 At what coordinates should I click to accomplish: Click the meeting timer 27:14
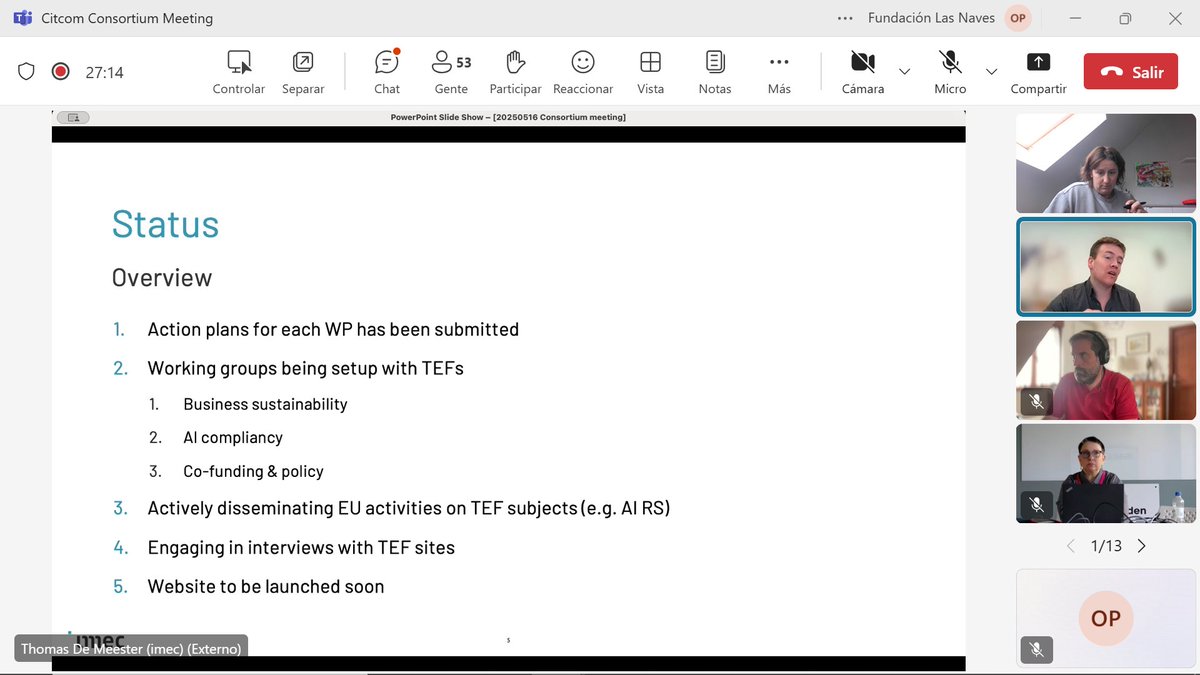click(105, 72)
